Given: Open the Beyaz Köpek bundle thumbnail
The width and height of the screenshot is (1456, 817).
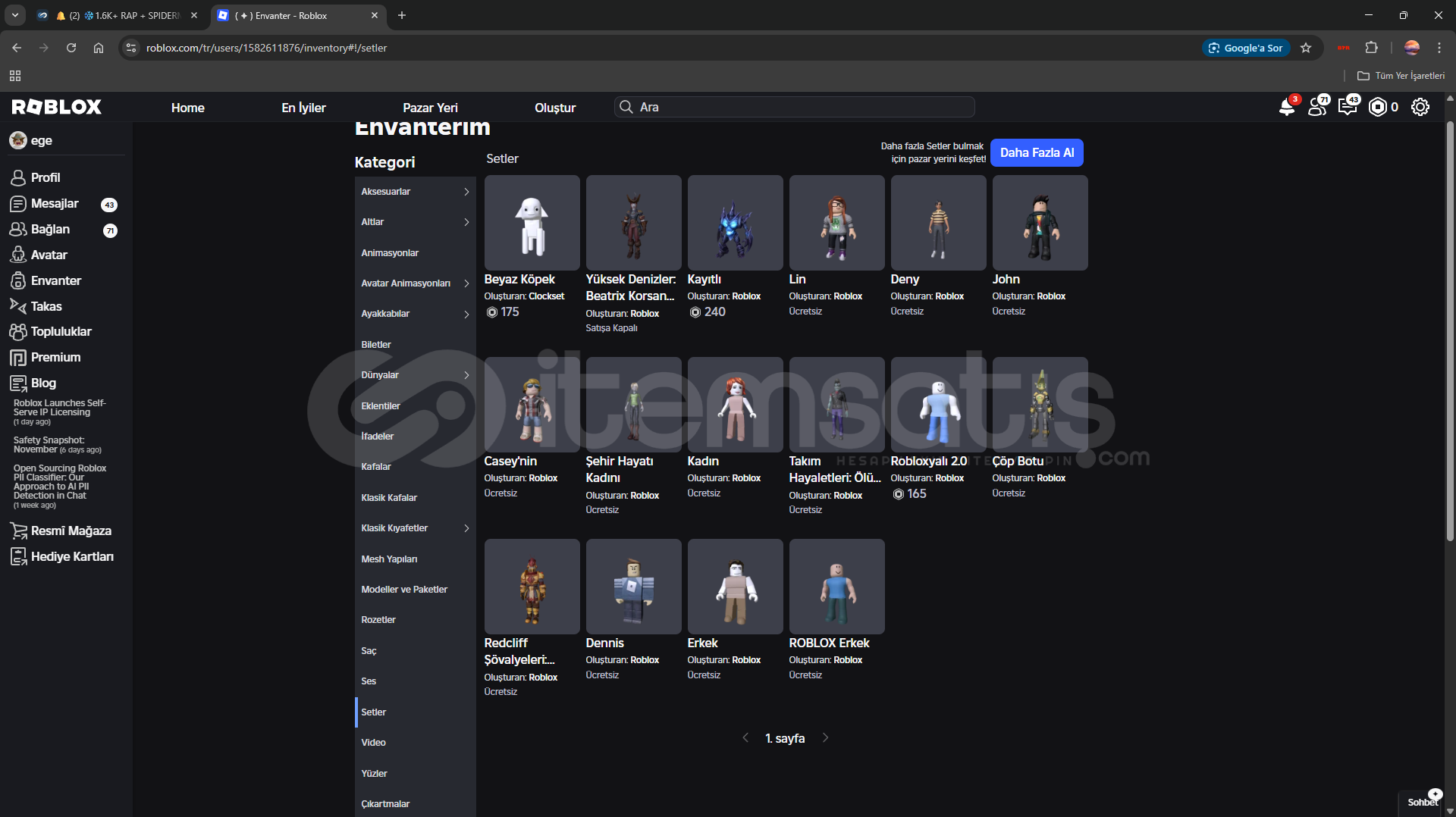Looking at the screenshot, I should (x=532, y=223).
